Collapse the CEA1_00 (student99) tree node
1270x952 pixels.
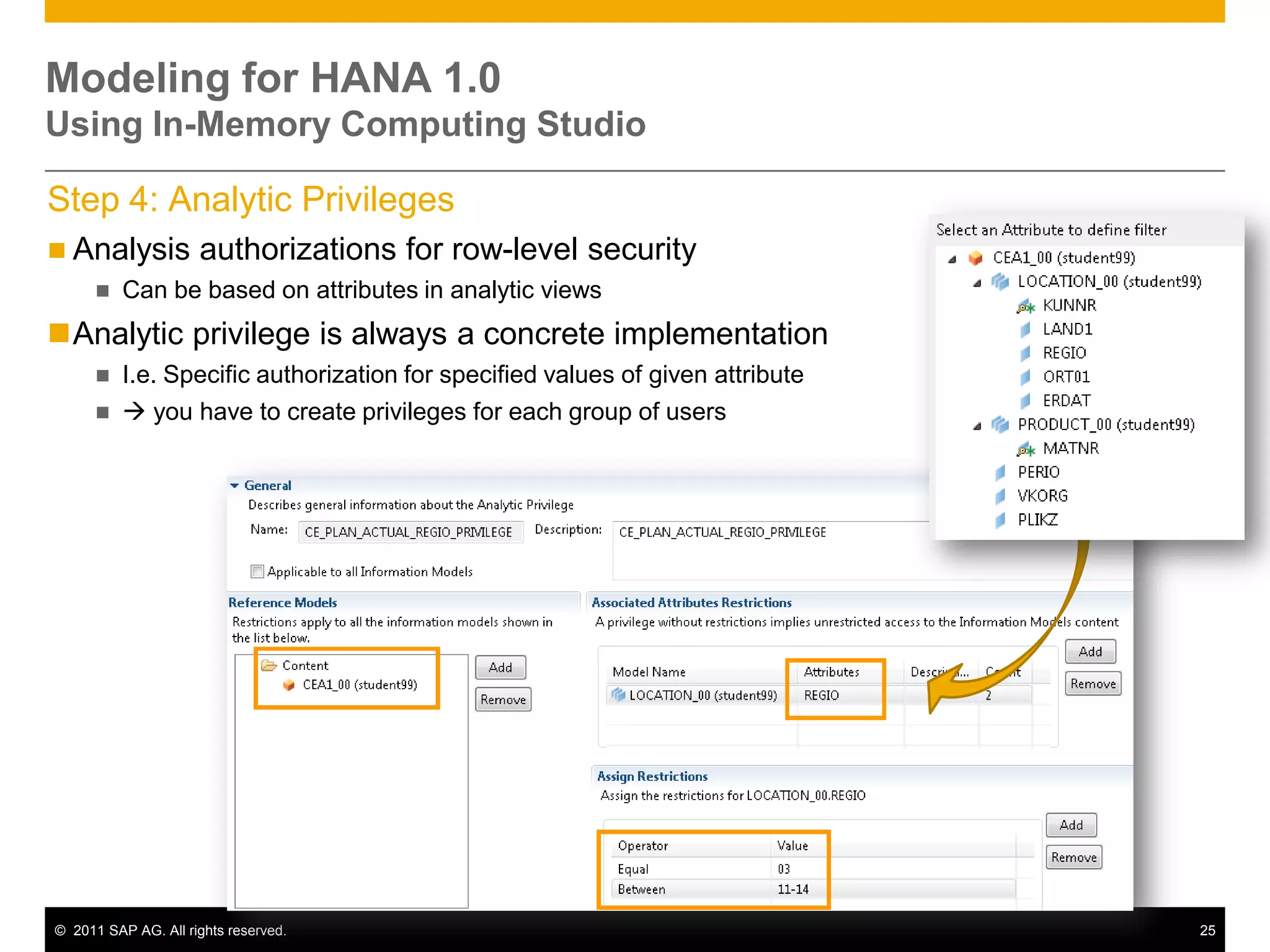click(x=952, y=259)
